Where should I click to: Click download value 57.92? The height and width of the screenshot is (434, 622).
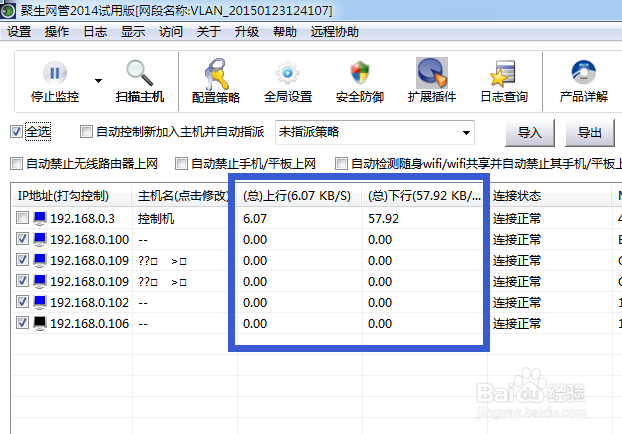click(x=383, y=219)
